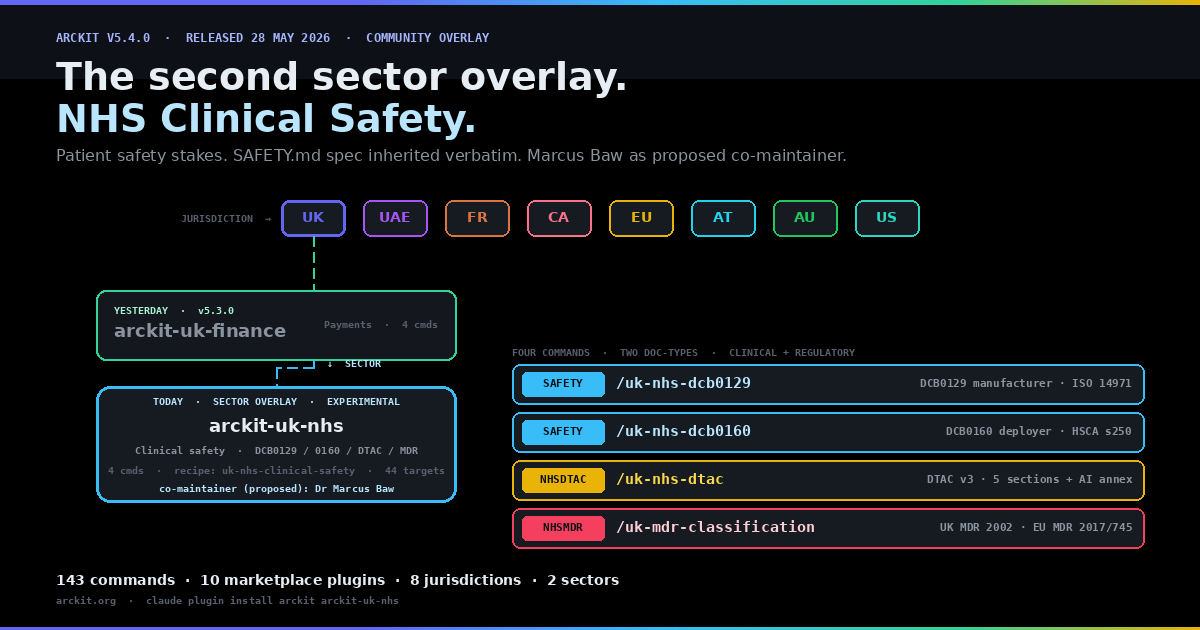Click the /uk-nhs-dcb0160 command name

(683, 432)
